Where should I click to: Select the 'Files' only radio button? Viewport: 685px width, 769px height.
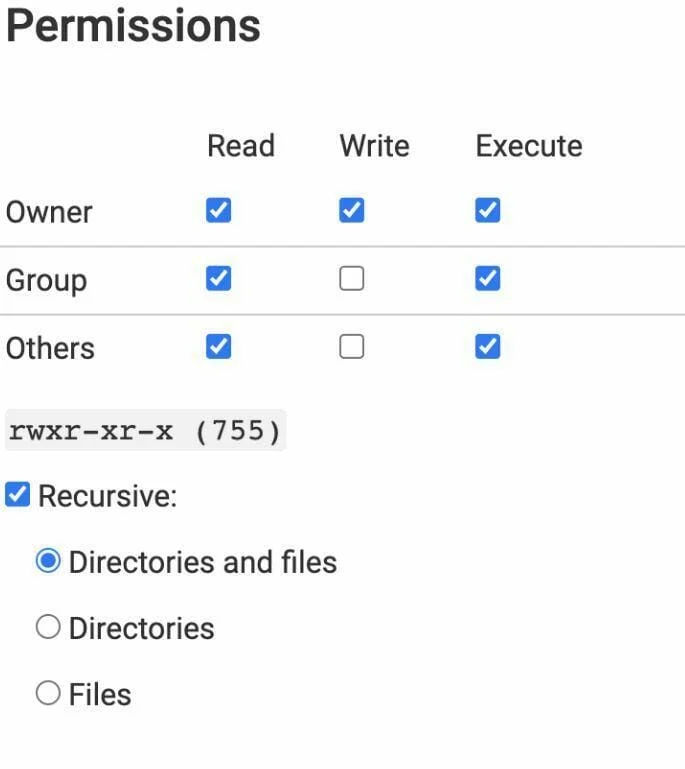(x=48, y=694)
